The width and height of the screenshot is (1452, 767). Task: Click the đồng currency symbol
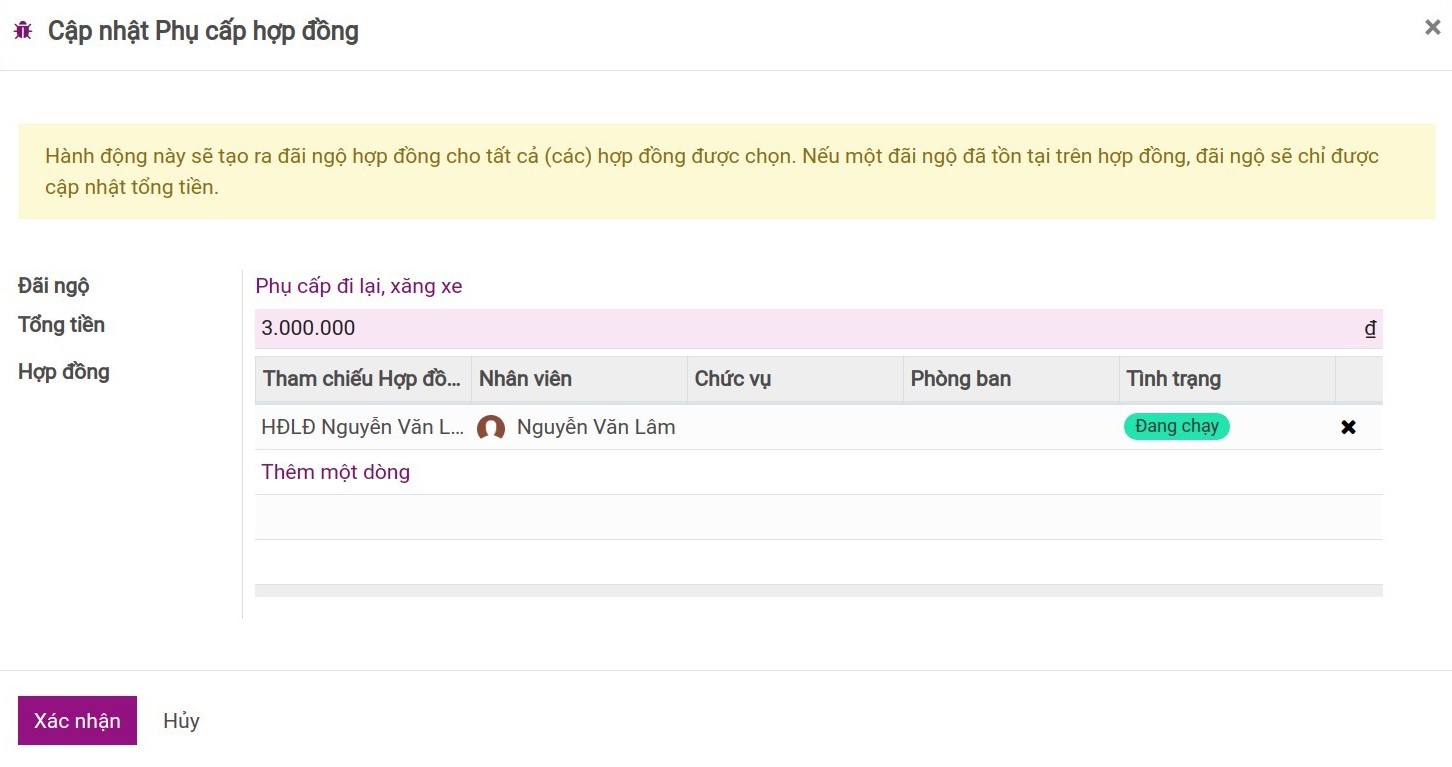(x=1370, y=329)
